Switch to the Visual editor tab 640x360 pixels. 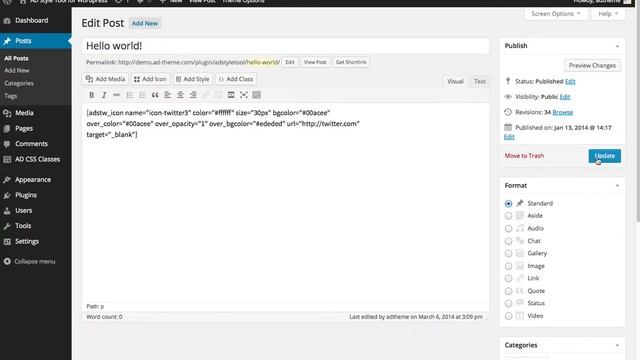pos(455,81)
